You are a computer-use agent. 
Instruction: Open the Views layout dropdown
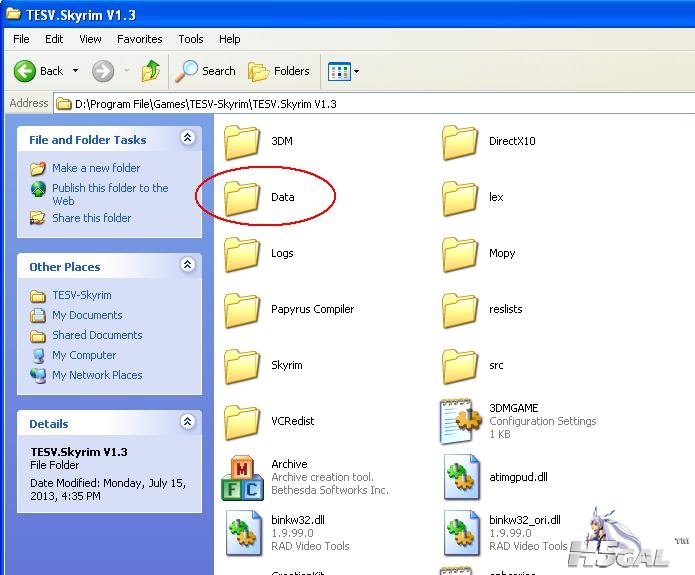click(x=343, y=71)
